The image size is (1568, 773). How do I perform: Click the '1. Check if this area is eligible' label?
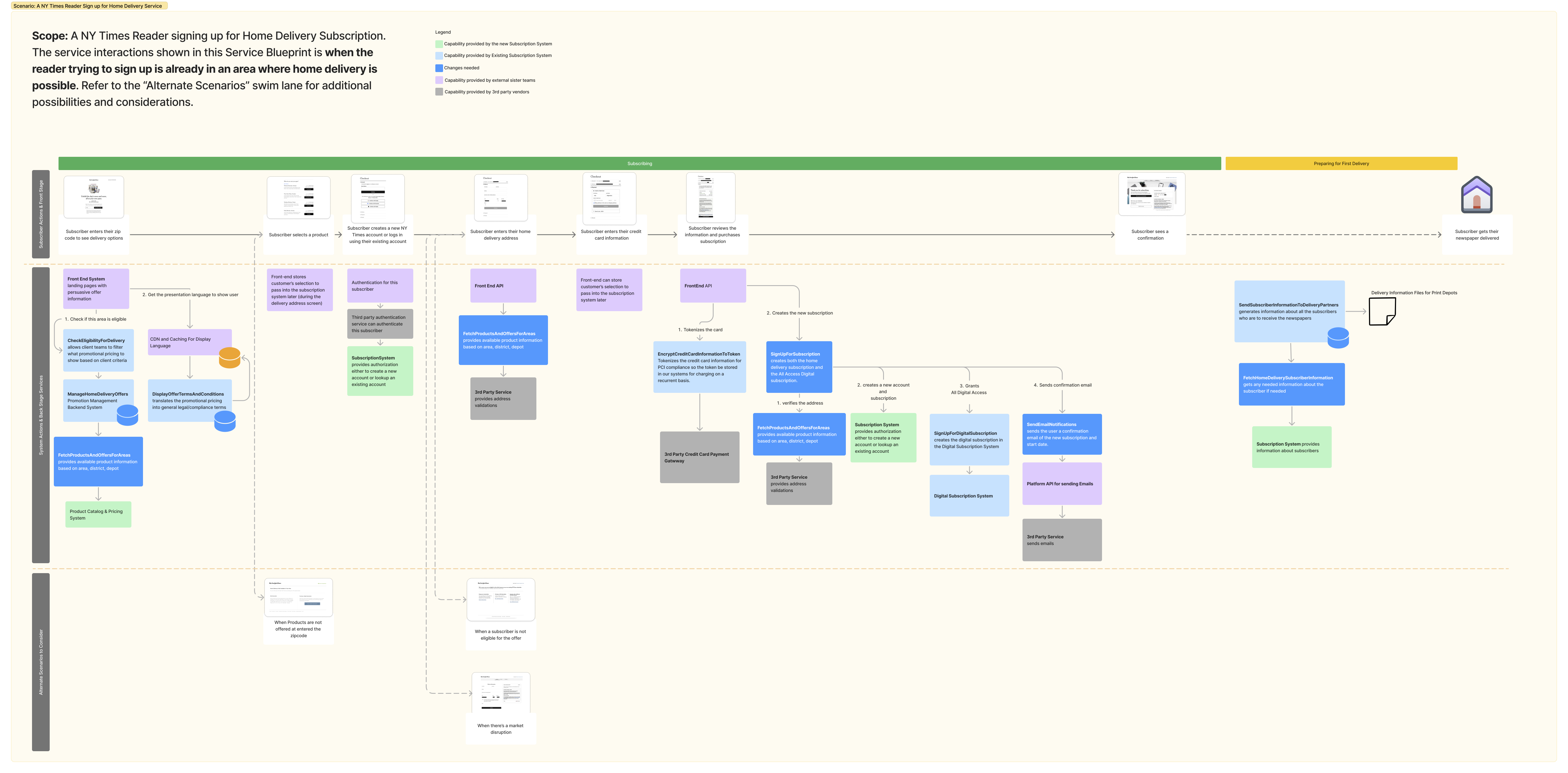tap(96, 319)
